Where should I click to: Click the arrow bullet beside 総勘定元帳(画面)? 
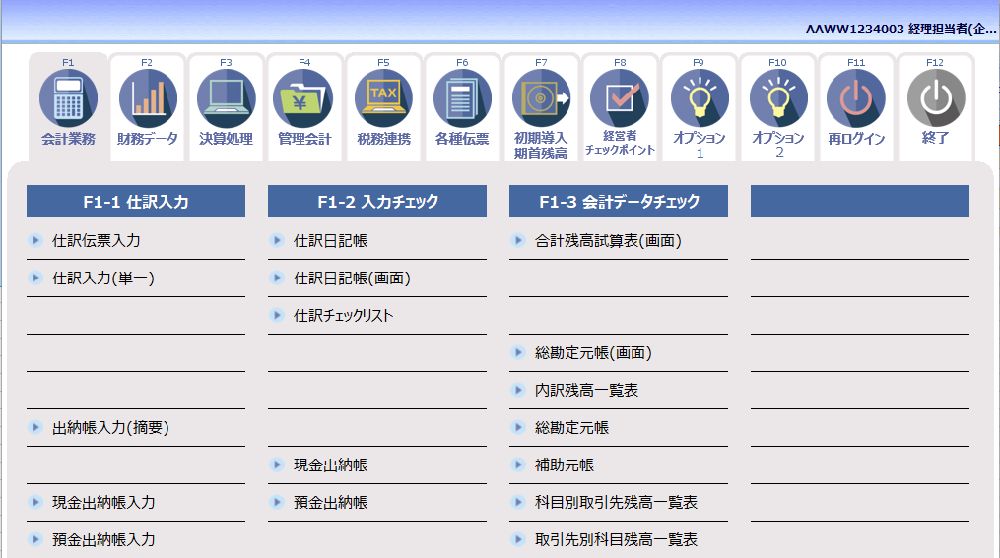(x=518, y=353)
